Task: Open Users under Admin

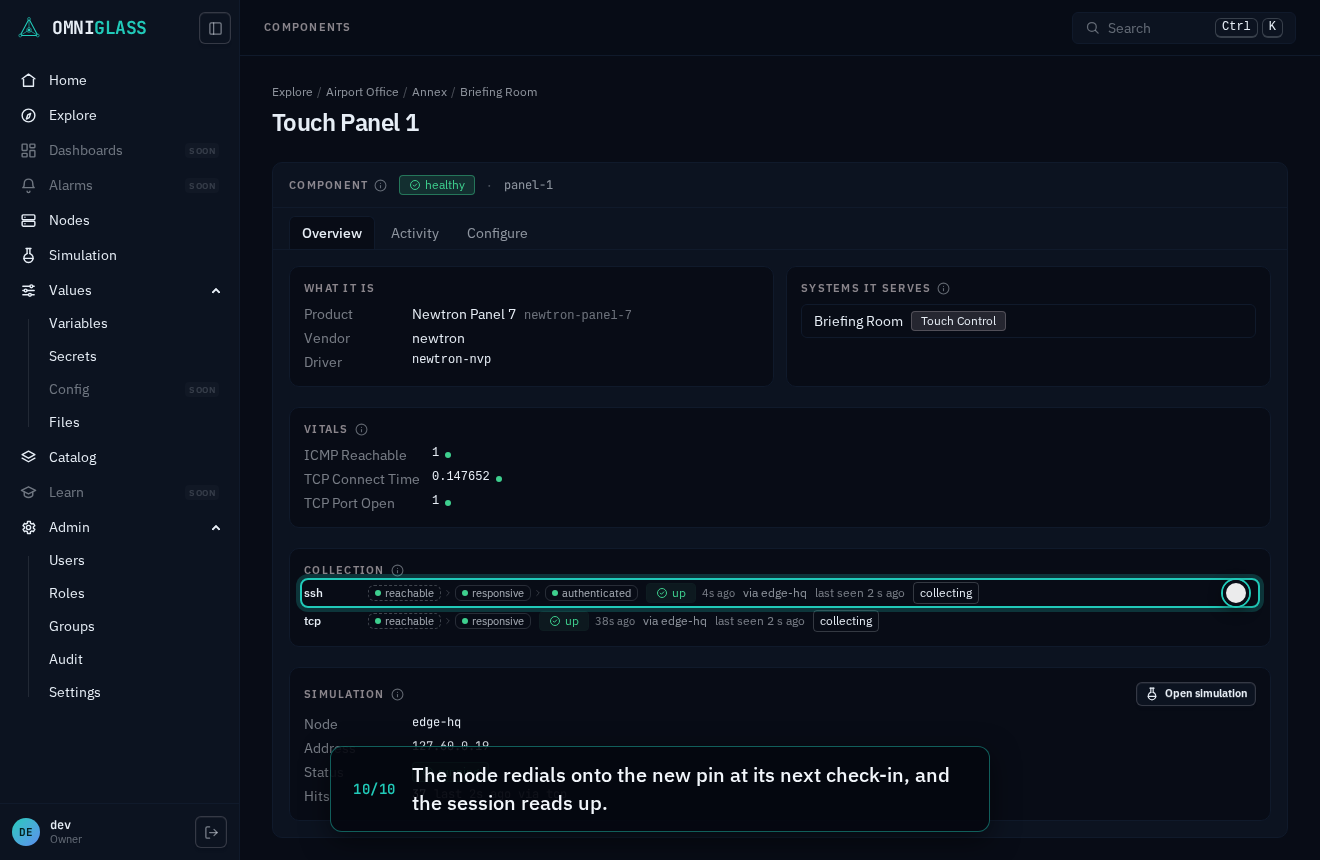Action: pyautogui.click(x=67, y=560)
